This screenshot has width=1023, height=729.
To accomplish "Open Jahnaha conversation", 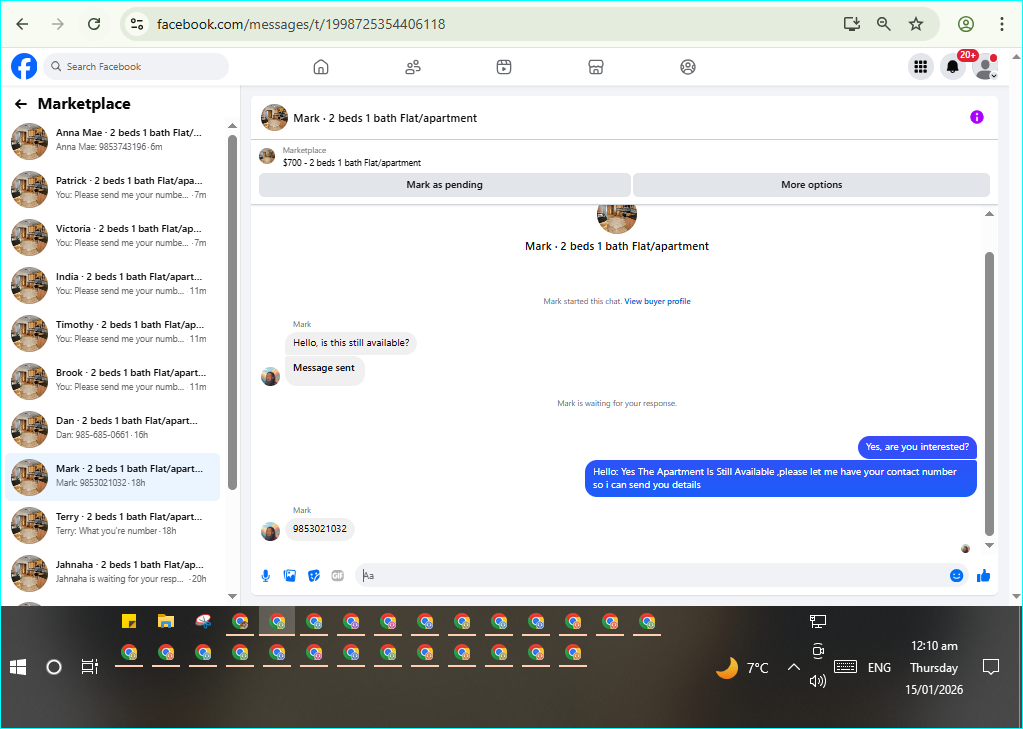I will [x=113, y=572].
